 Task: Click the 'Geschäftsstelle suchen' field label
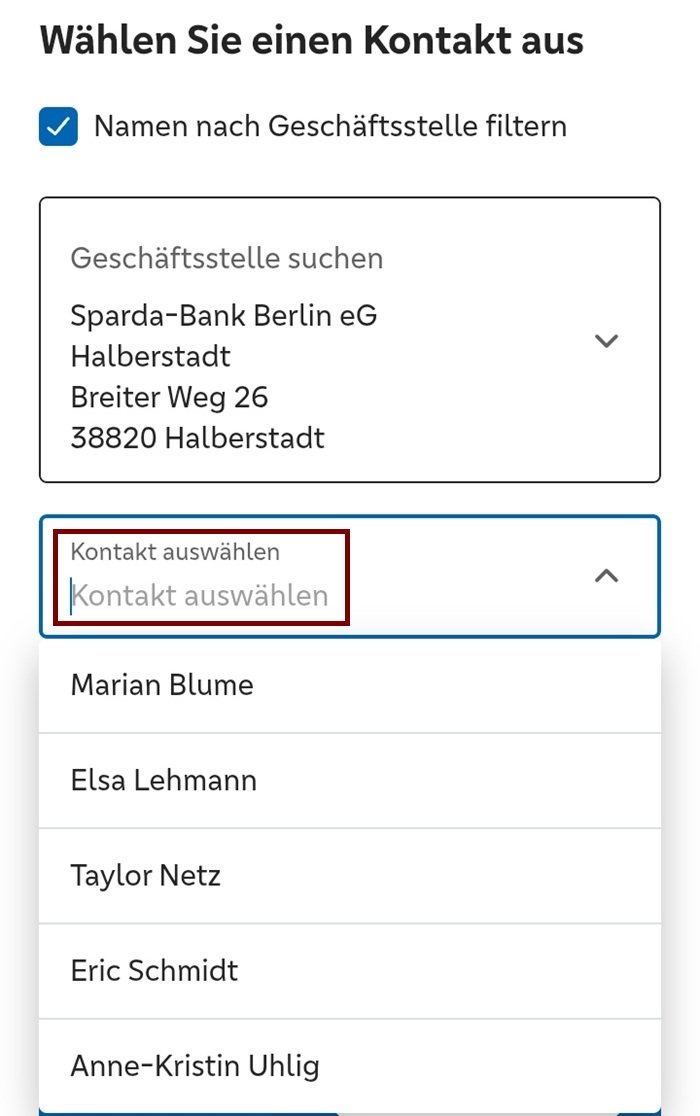pos(227,258)
